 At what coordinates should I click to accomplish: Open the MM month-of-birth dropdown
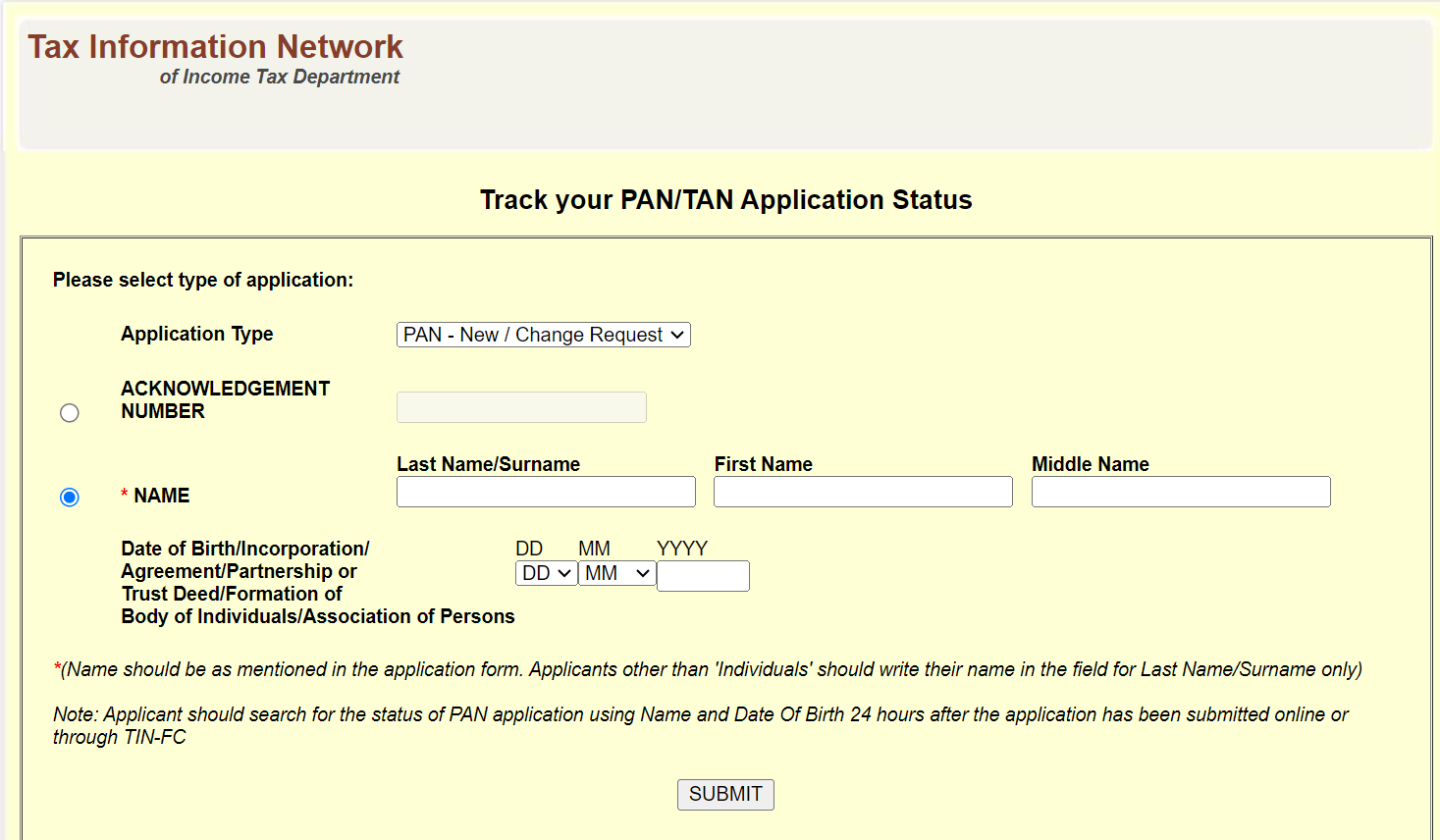(x=615, y=573)
